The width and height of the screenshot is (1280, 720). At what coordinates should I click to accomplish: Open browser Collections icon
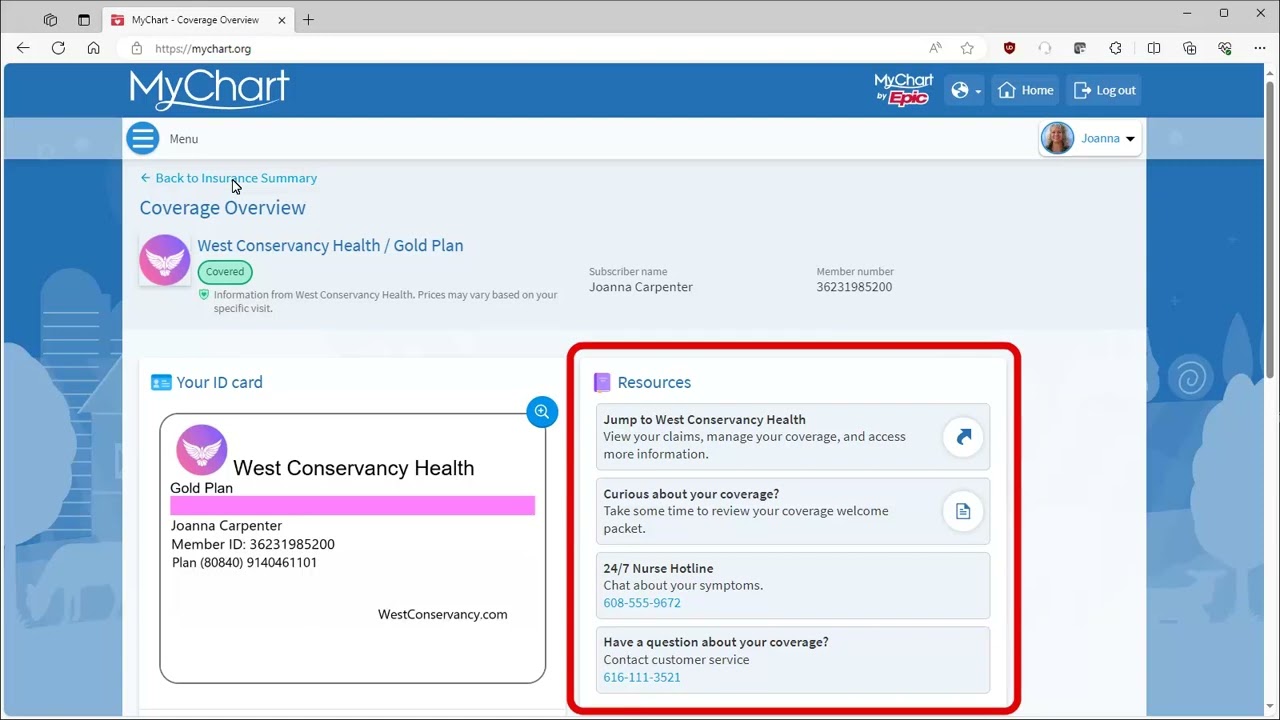pyautogui.click(x=1189, y=48)
